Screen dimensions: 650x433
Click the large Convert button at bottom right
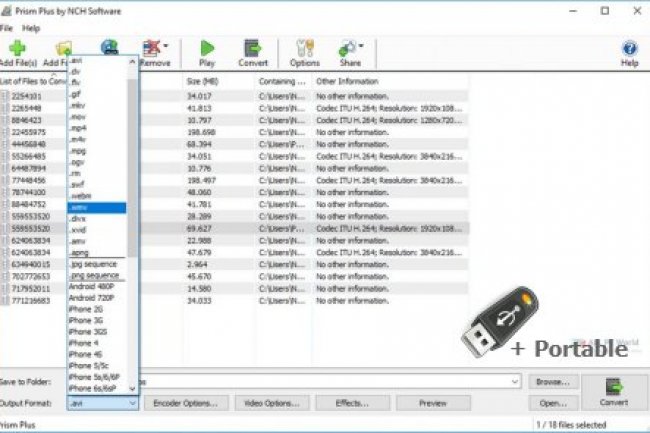click(614, 391)
